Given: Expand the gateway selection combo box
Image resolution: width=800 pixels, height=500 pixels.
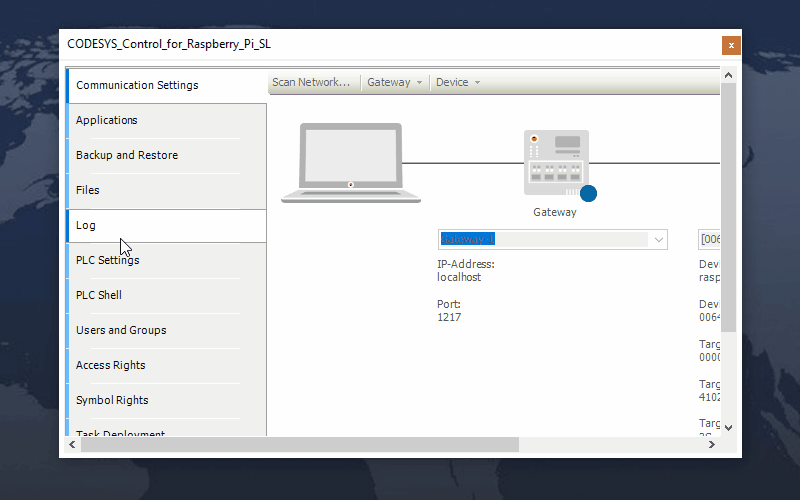Looking at the screenshot, I should click(659, 240).
